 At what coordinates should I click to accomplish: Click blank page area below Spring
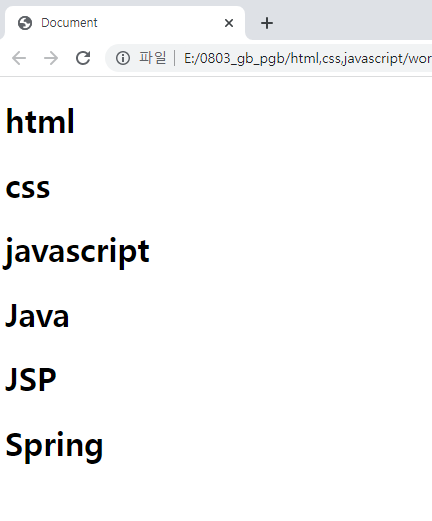coord(216,493)
